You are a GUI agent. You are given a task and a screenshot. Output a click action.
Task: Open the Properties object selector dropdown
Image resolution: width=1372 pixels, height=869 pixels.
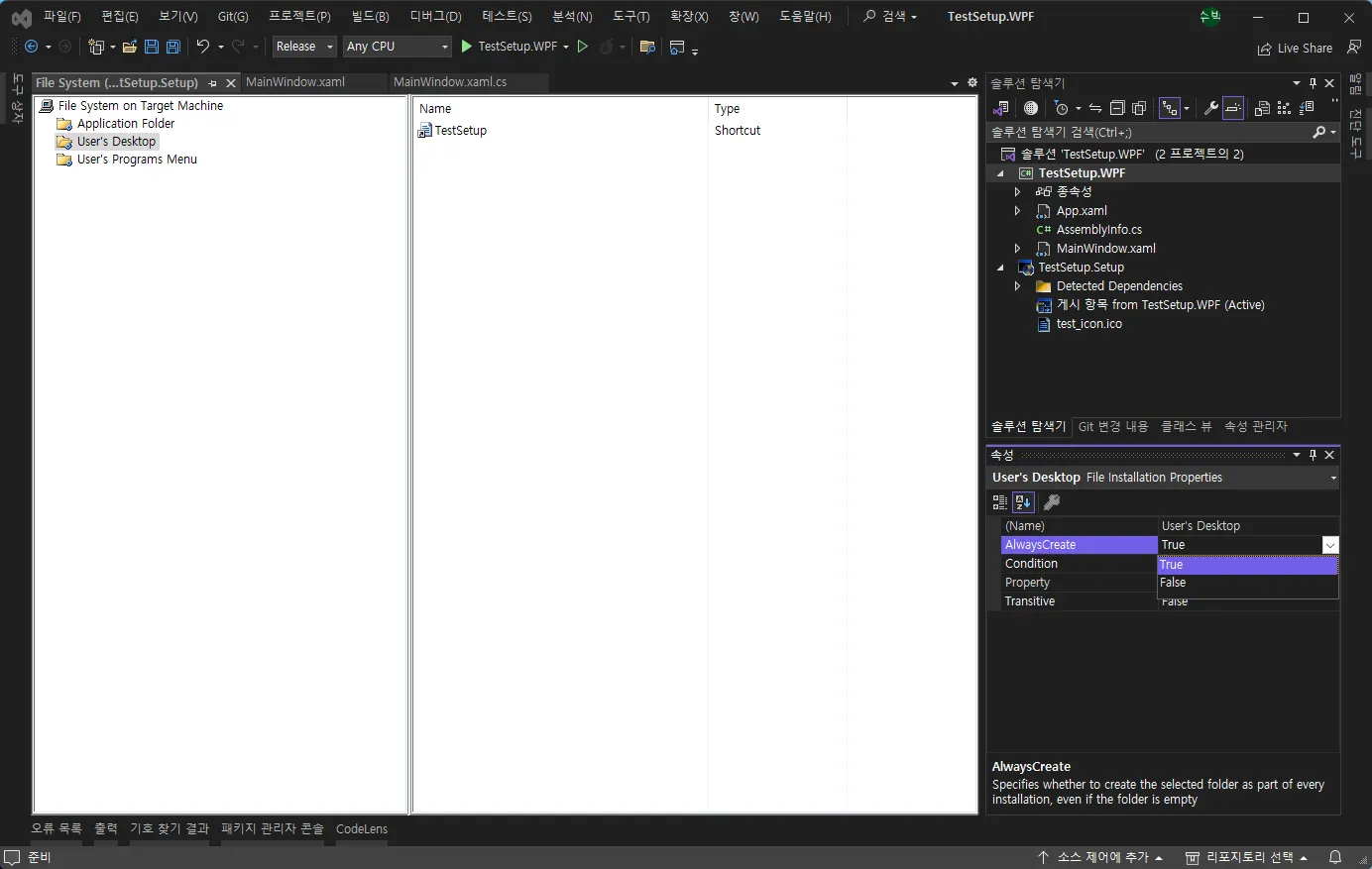click(x=1333, y=478)
